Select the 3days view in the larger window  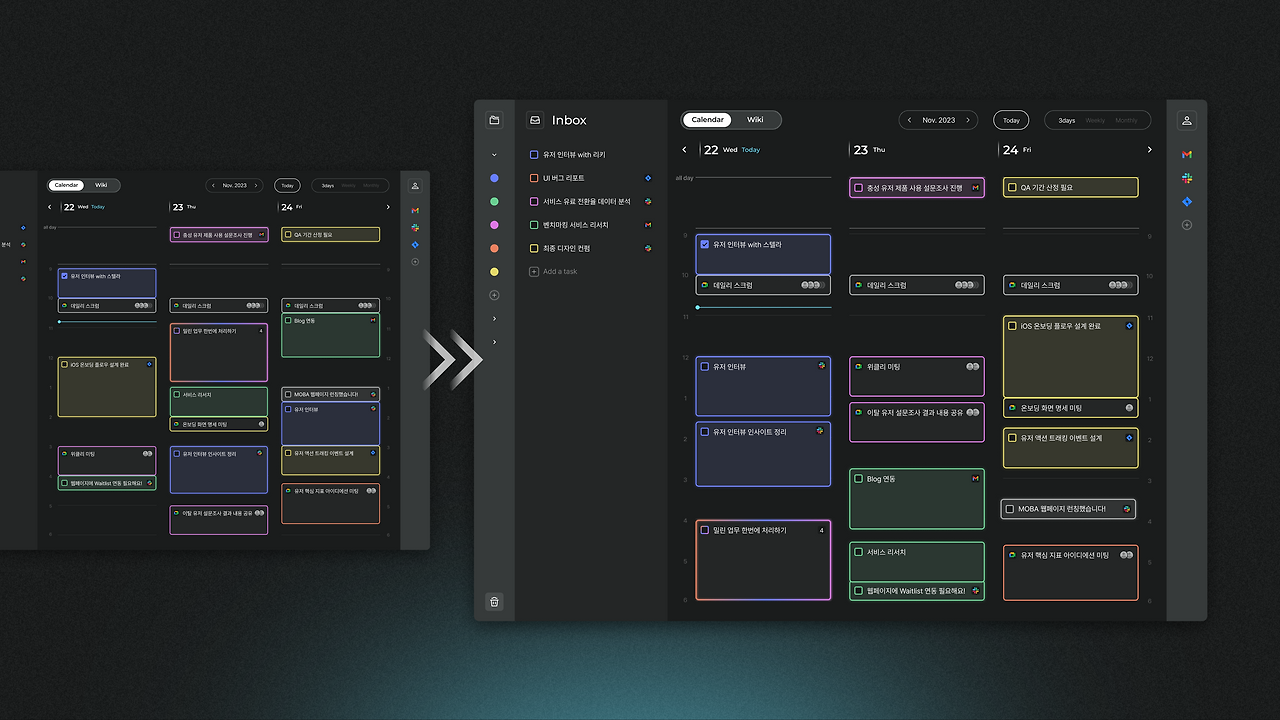point(1067,120)
